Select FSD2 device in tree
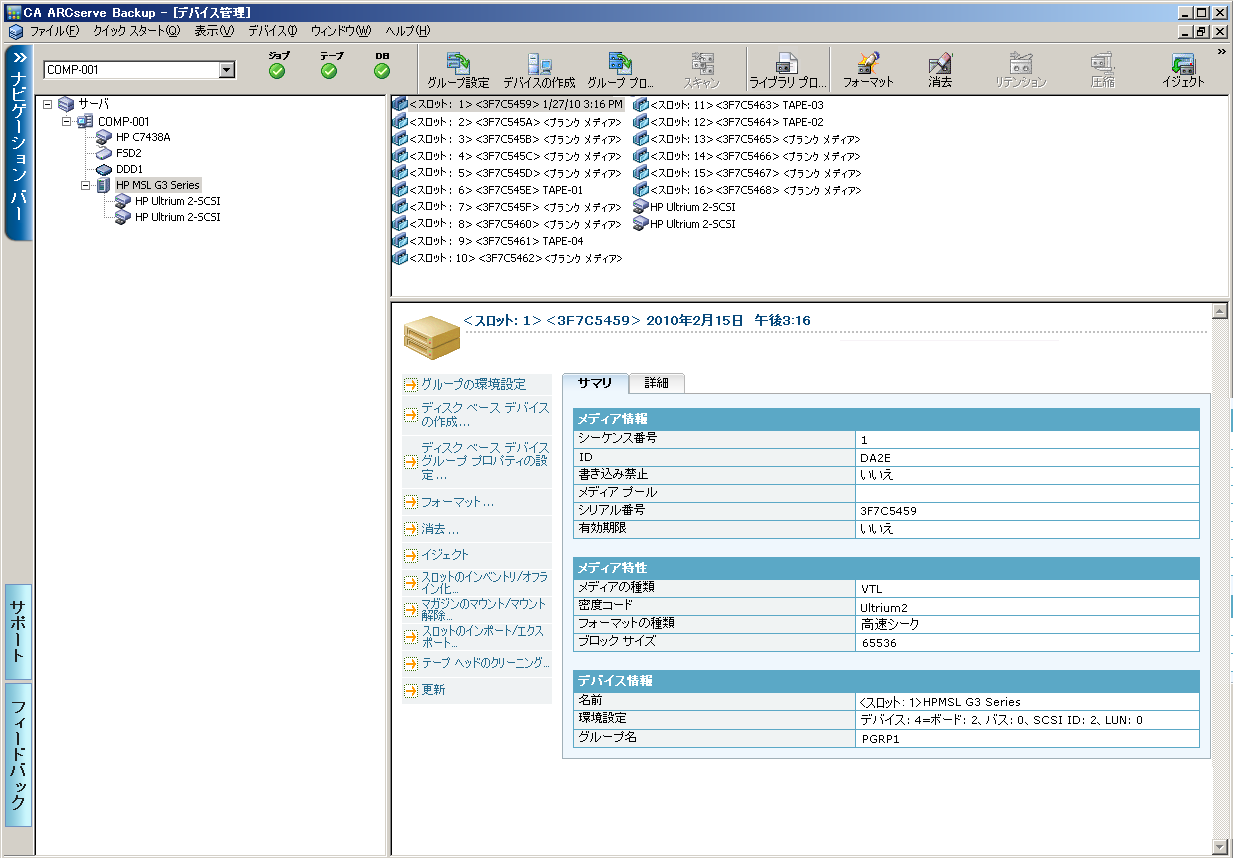 (x=128, y=153)
